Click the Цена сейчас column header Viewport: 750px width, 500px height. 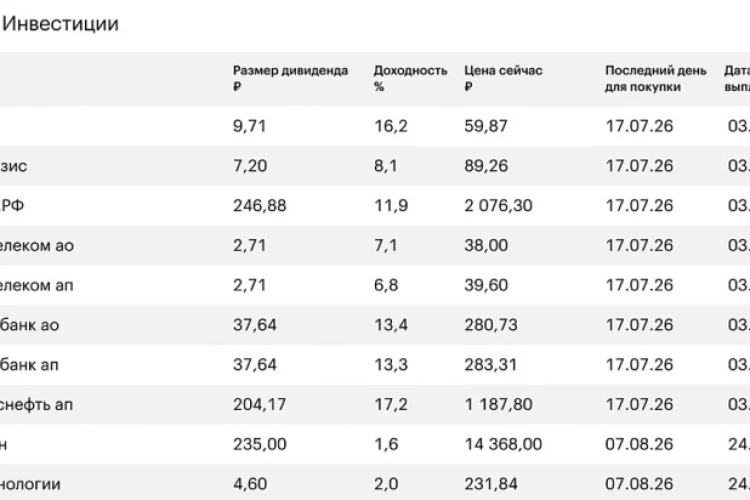(x=503, y=78)
